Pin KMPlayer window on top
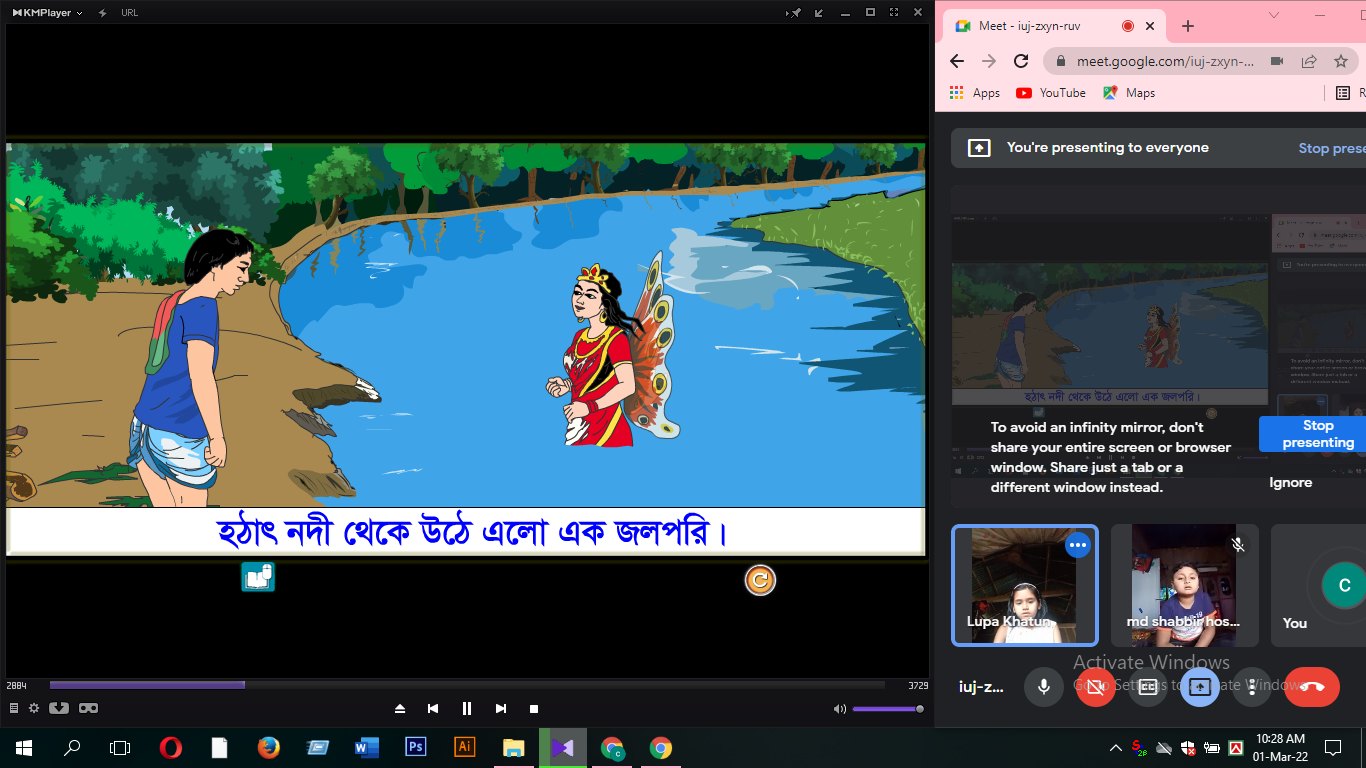The image size is (1366, 768). tap(795, 13)
